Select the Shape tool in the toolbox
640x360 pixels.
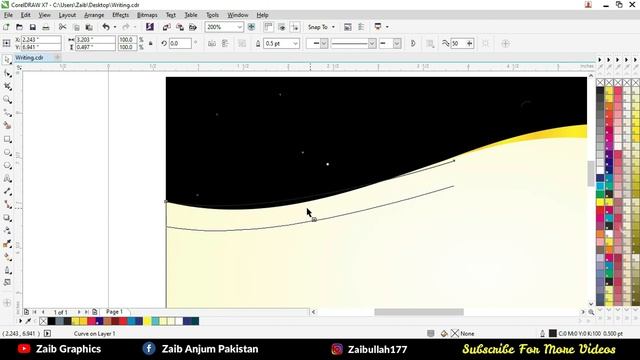pos(7,73)
